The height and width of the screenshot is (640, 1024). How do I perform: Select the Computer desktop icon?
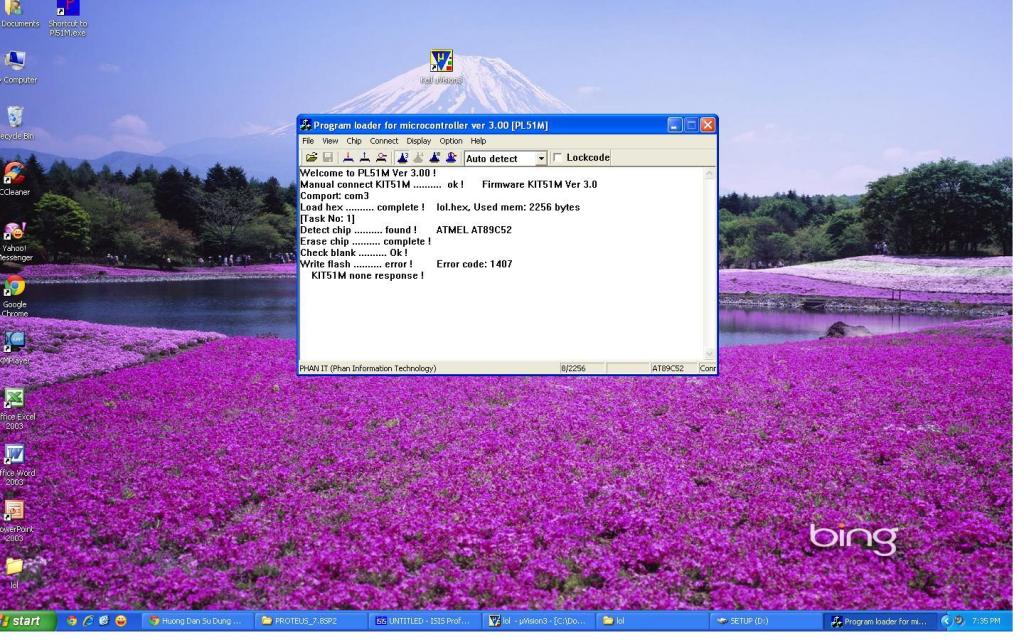pos(17,67)
